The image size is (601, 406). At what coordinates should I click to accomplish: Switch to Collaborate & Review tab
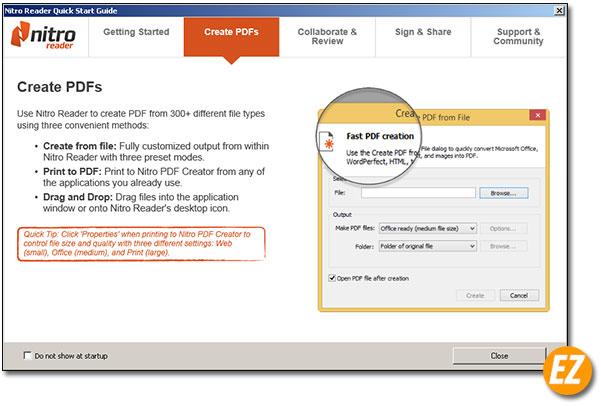327,37
